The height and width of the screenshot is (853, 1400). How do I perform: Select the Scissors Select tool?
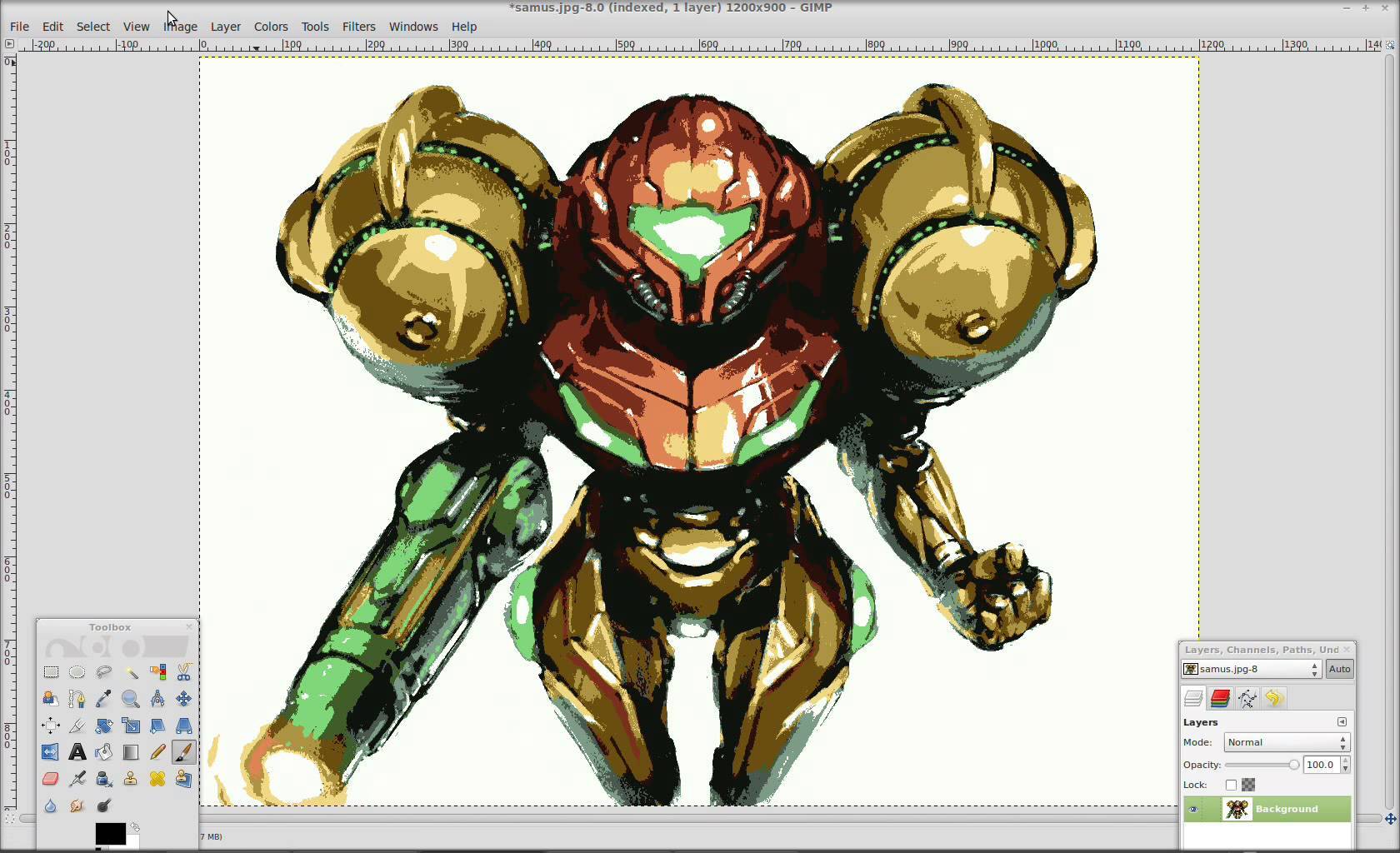click(184, 671)
